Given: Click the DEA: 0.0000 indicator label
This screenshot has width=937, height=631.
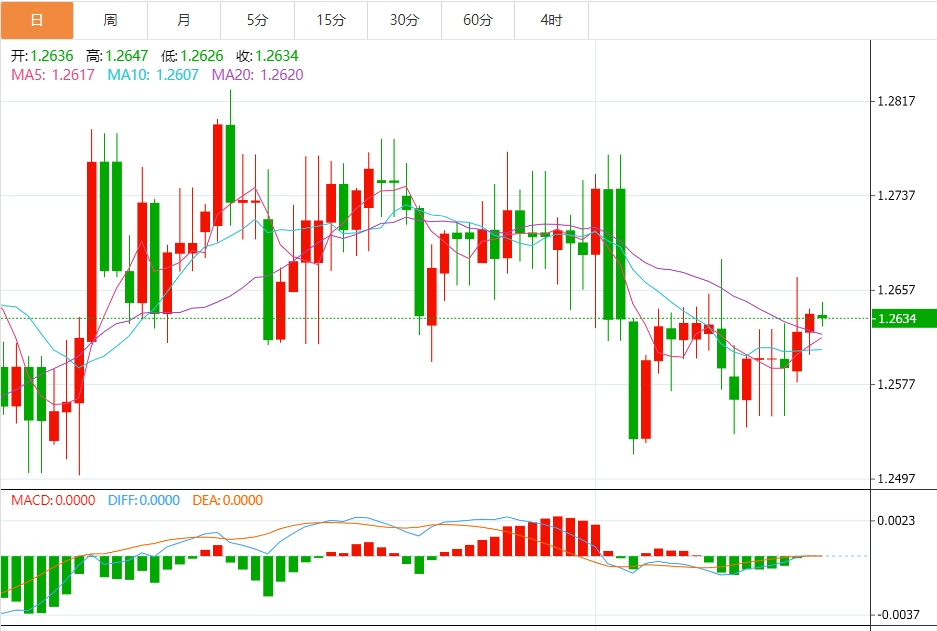Looking at the screenshot, I should 228,500.
